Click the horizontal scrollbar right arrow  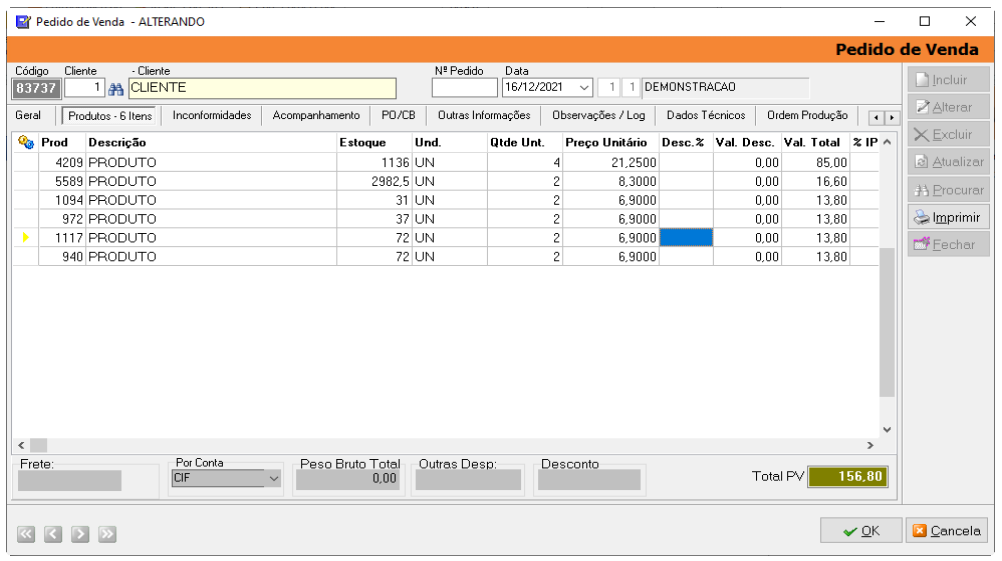tap(870, 445)
